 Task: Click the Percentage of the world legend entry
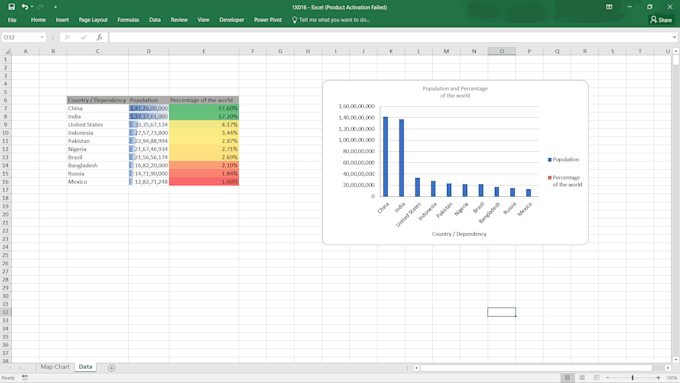coord(565,181)
